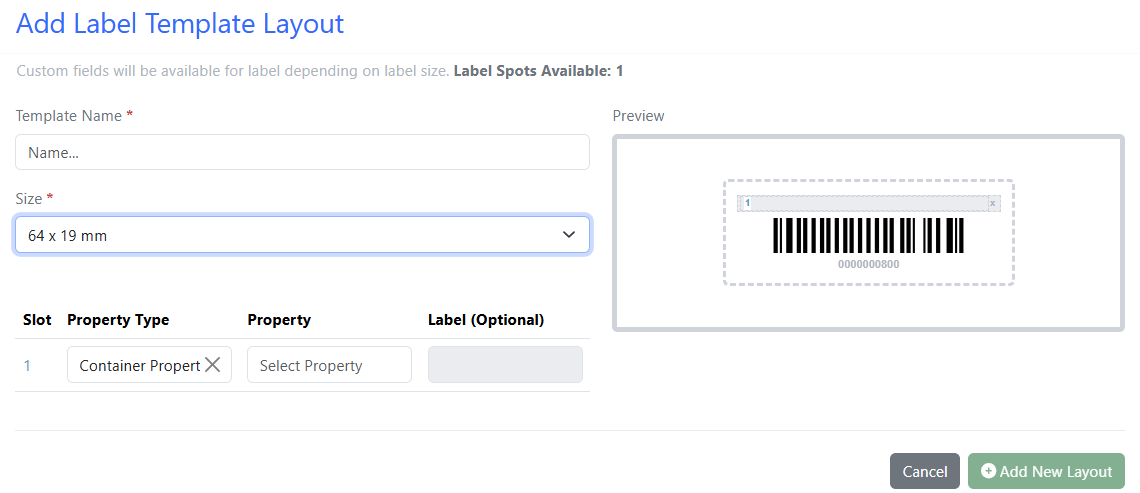Cancel the label template dialog
Screen dimensions: 1140x493
(924, 471)
